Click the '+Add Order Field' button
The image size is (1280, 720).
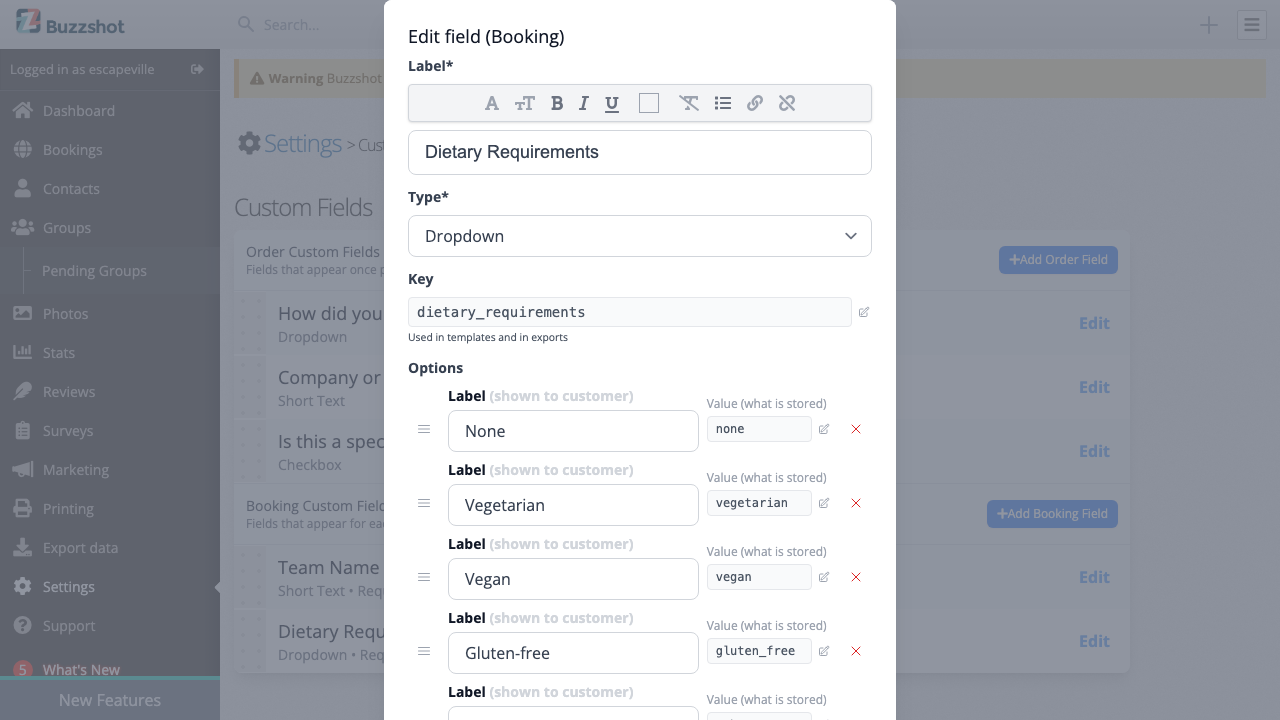(x=1058, y=260)
